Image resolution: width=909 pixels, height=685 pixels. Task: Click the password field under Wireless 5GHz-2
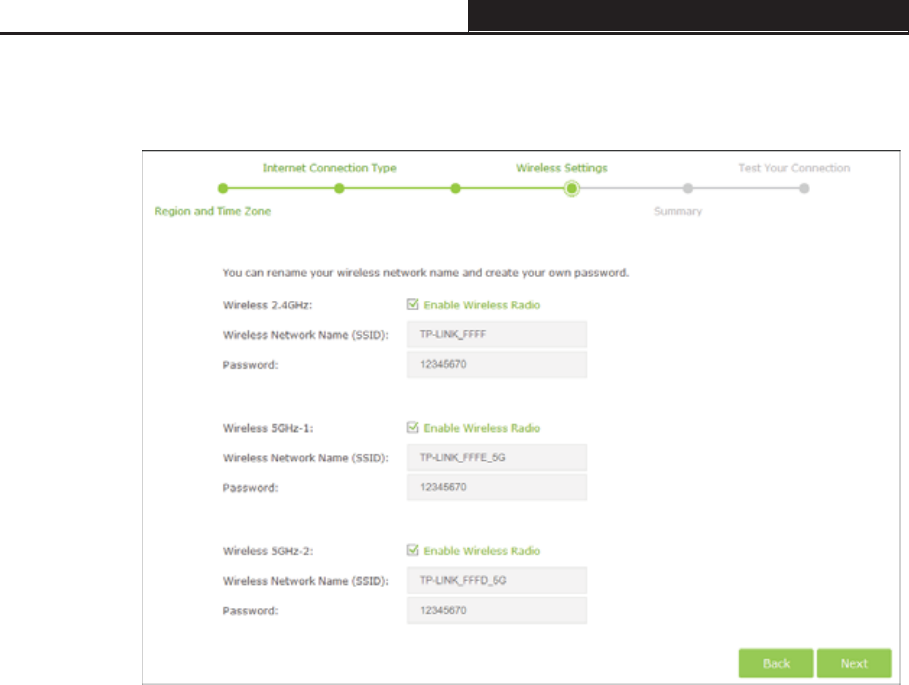tap(497, 610)
